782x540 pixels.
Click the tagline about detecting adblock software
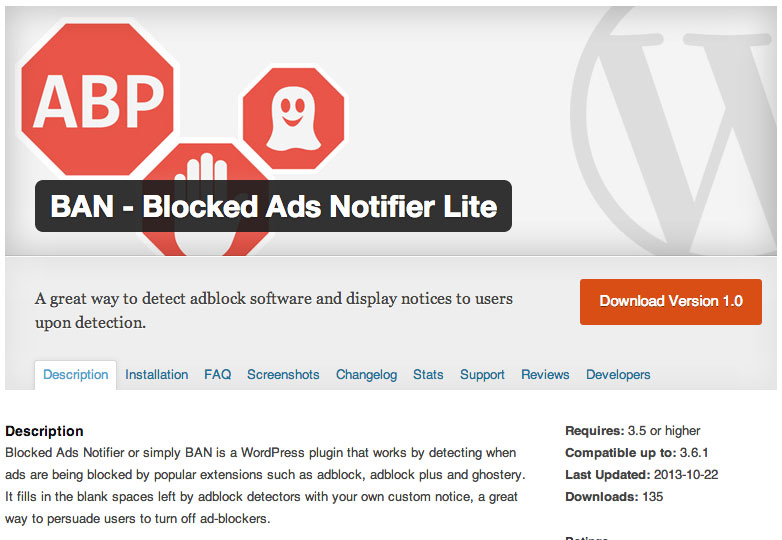pos(274,310)
